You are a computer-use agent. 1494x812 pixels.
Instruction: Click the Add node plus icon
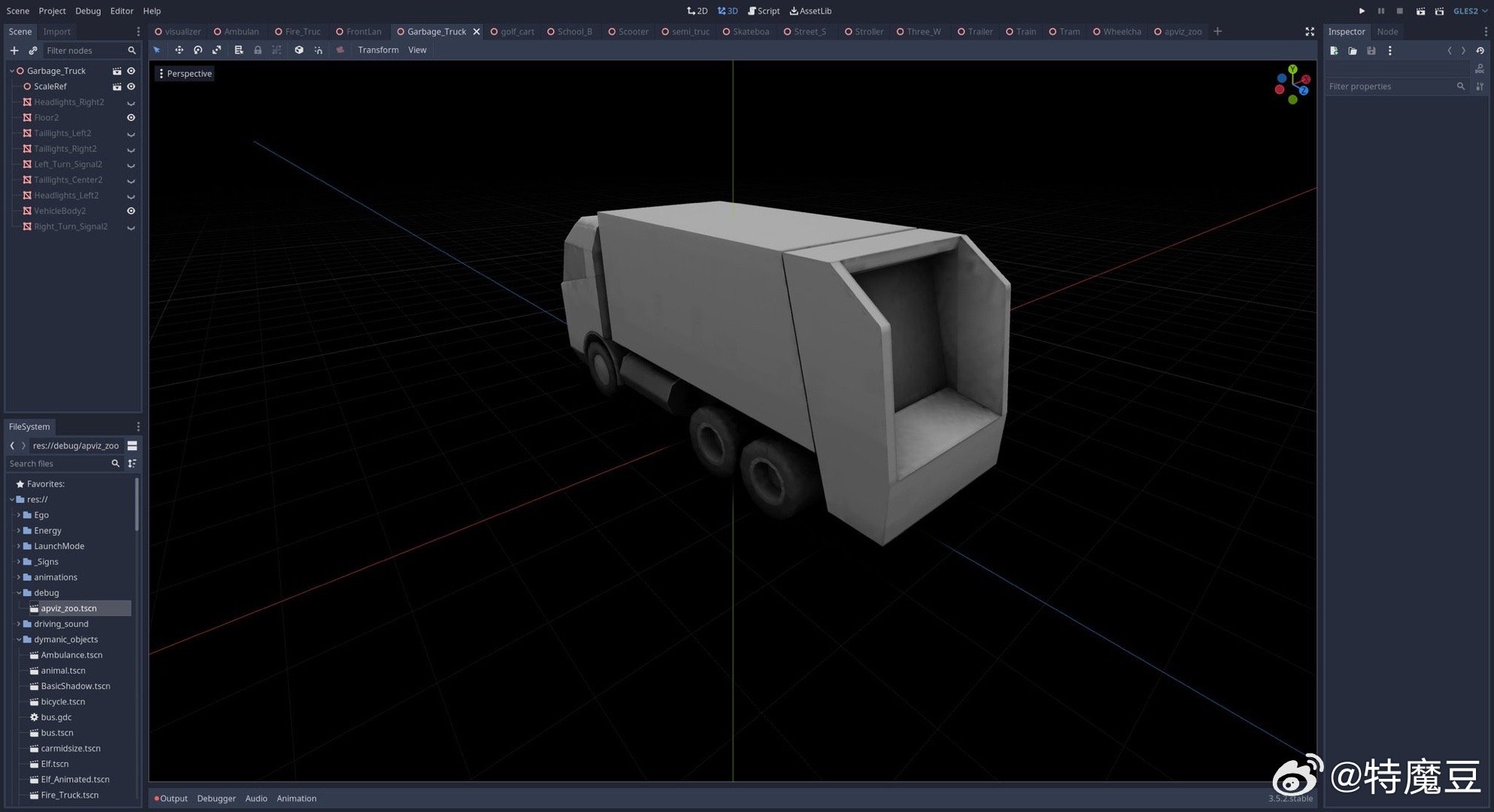(14, 50)
